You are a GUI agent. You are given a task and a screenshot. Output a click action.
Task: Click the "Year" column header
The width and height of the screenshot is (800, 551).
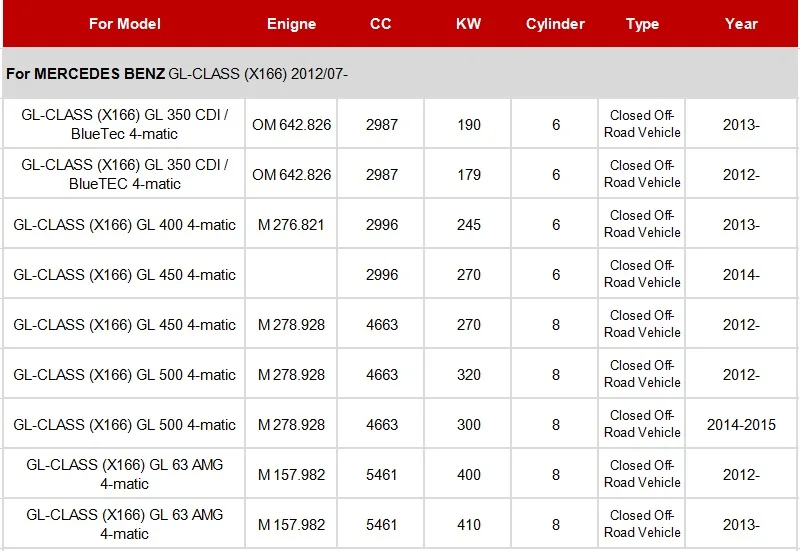coord(741,24)
